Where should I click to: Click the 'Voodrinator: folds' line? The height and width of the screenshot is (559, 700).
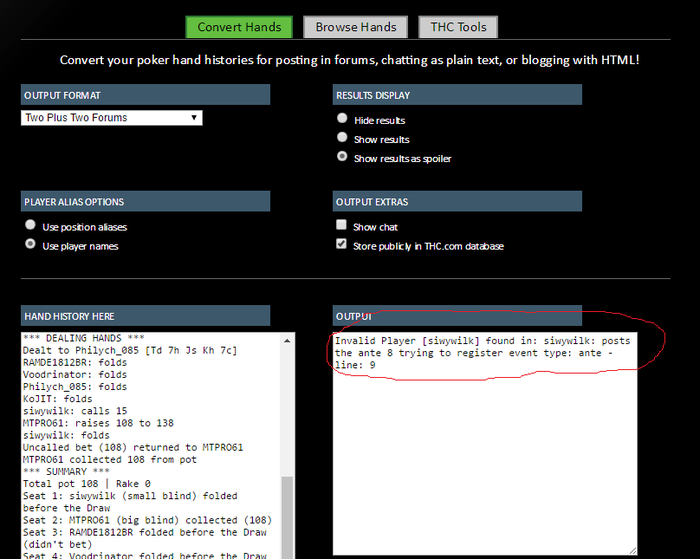coord(75,375)
